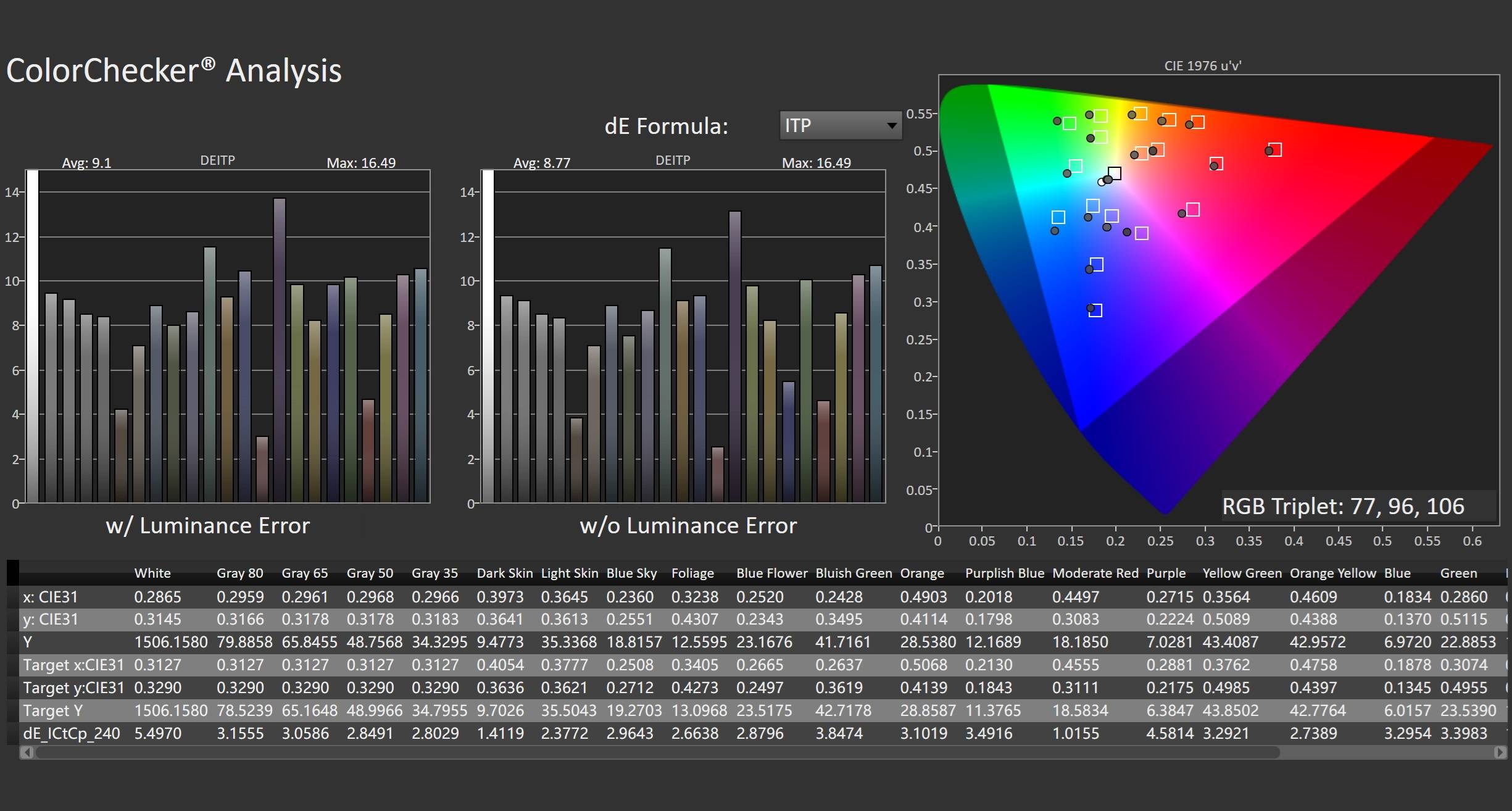Click the black white-point target square in CIE chart
The image size is (1512, 811).
[x=1114, y=173]
